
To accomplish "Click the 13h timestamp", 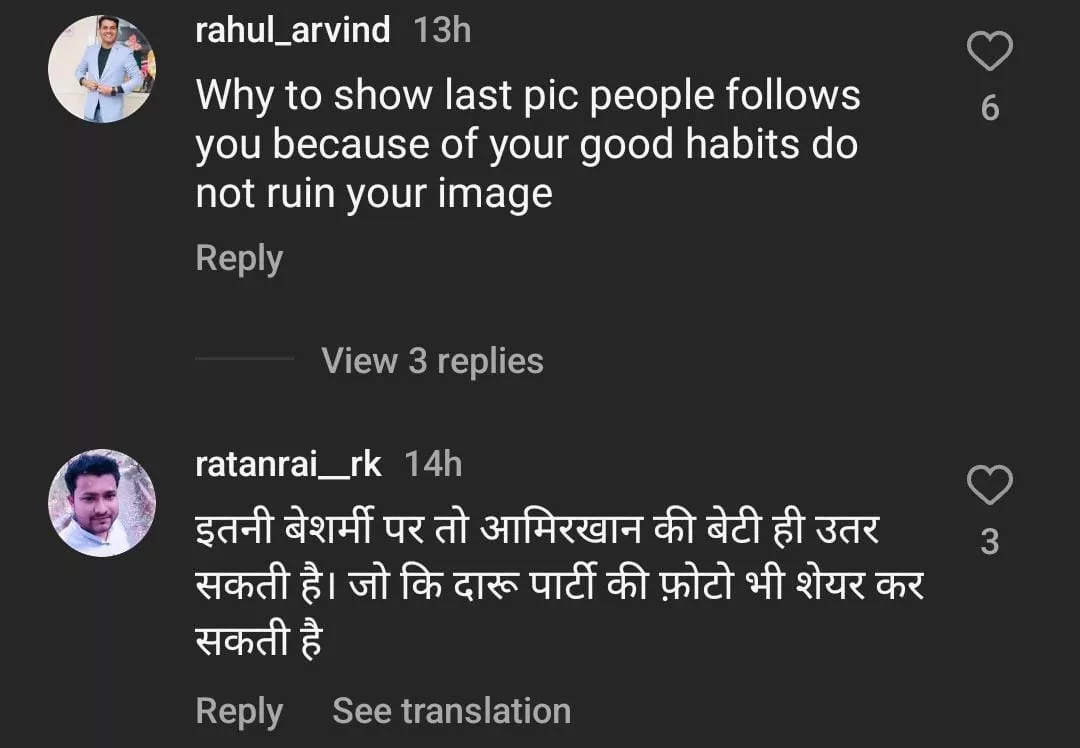I will point(442,30).
